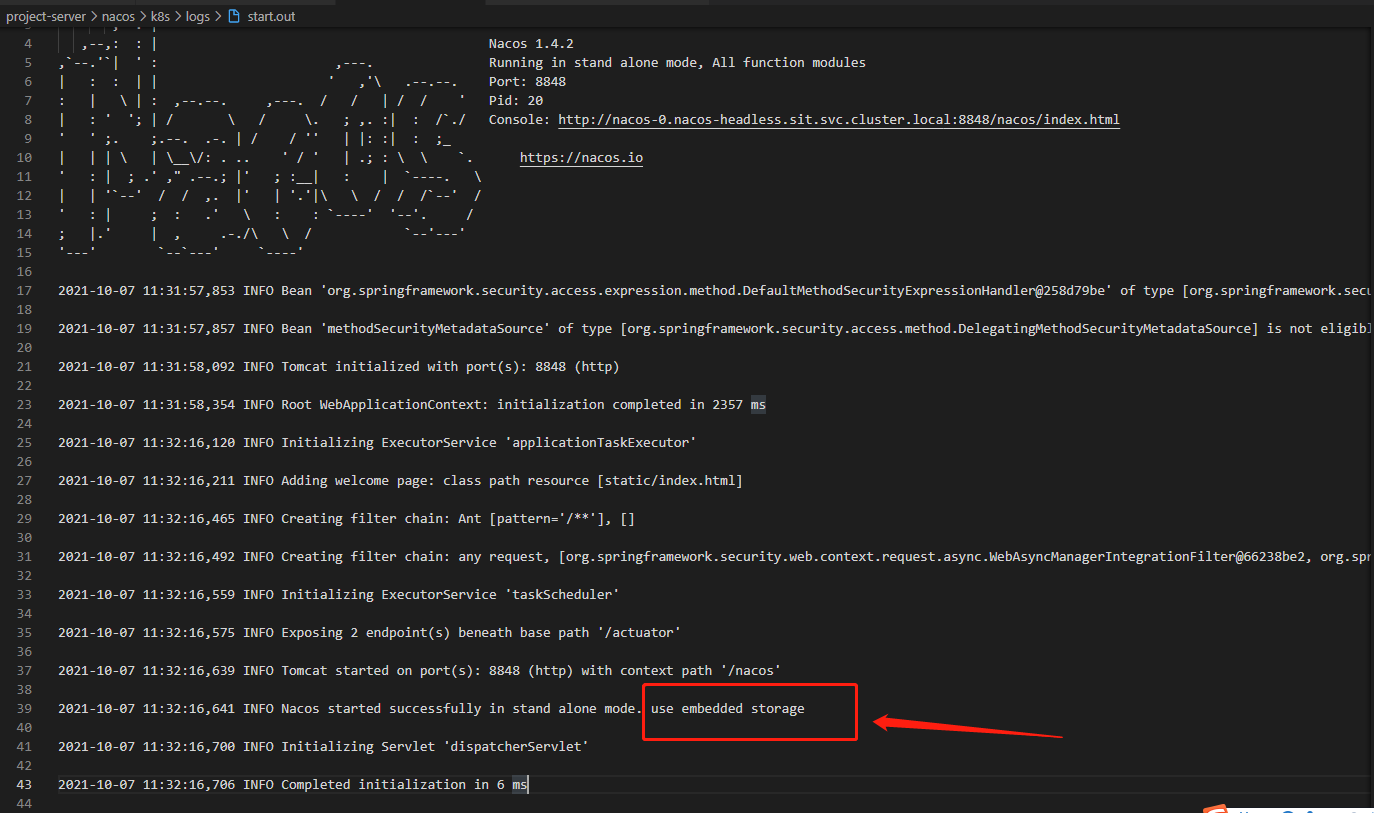Click 'Root WebApplicationContext' log line
This screenshot has width=1374, height=813.
tap(412, 405)
